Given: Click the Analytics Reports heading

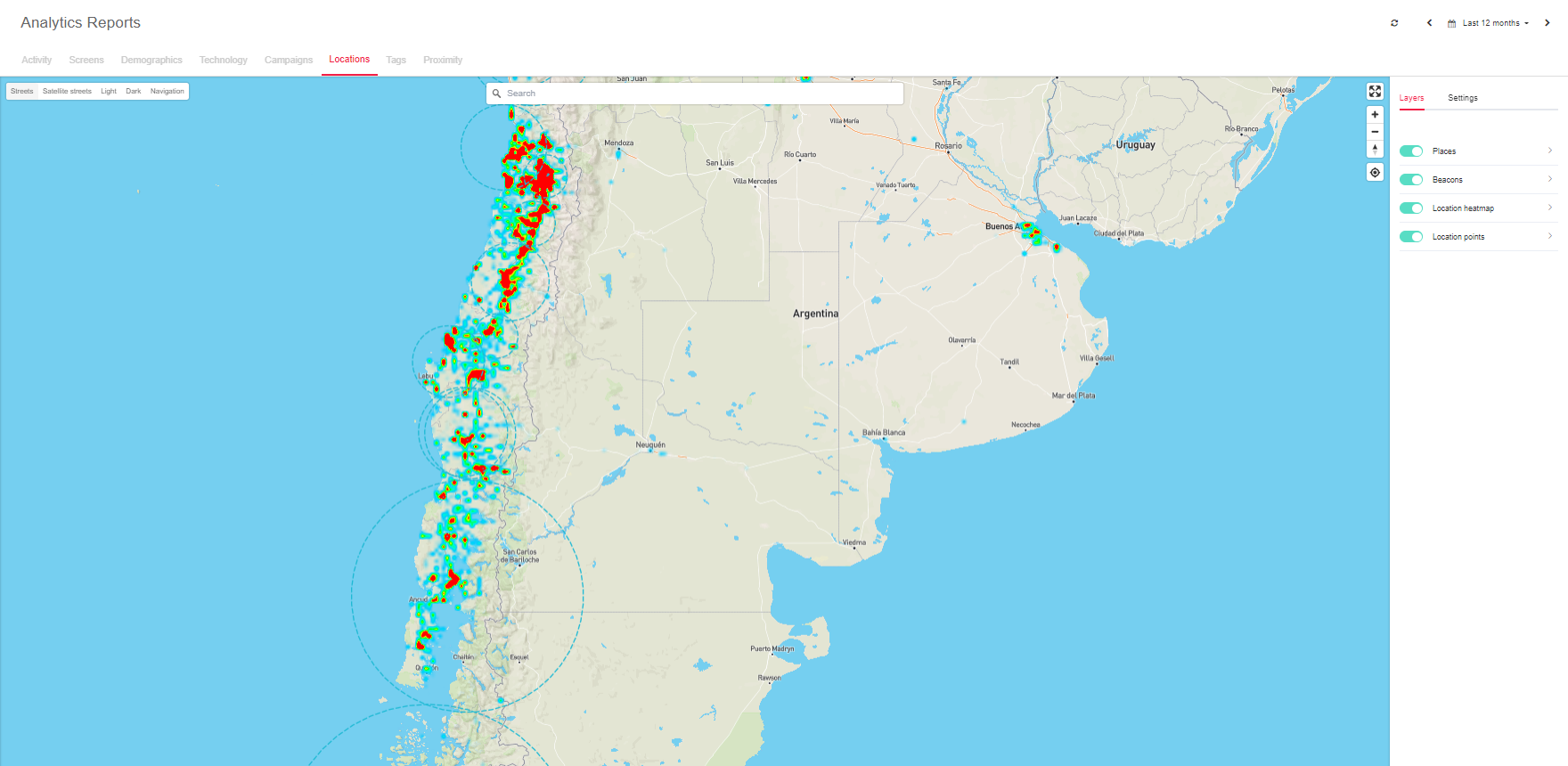Looking at the screenshot, I should (x=80, y=22).
